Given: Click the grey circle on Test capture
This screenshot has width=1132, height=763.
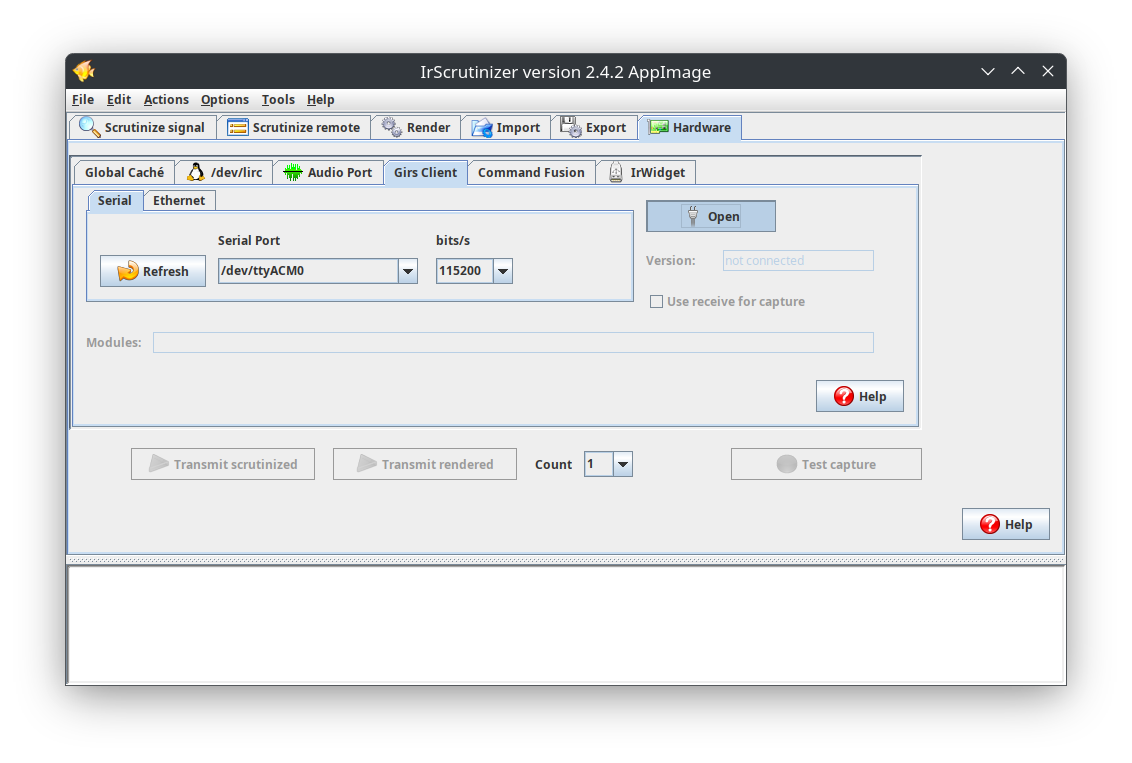Looking at the screenshot, I should coord(787,464).
